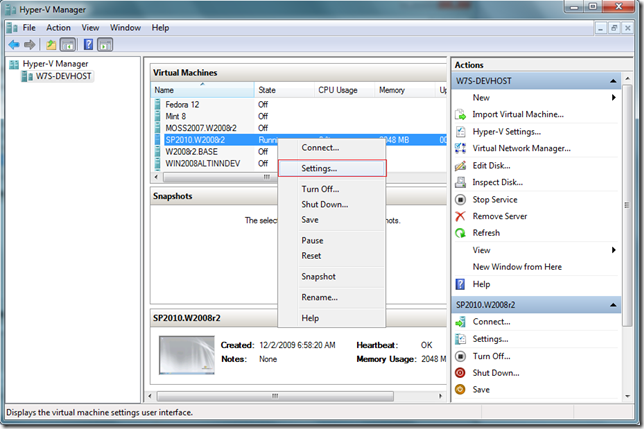Click the Hyper-V Manager root node icon
Viewport: 644px width, 429px height.
click(14, 64)
